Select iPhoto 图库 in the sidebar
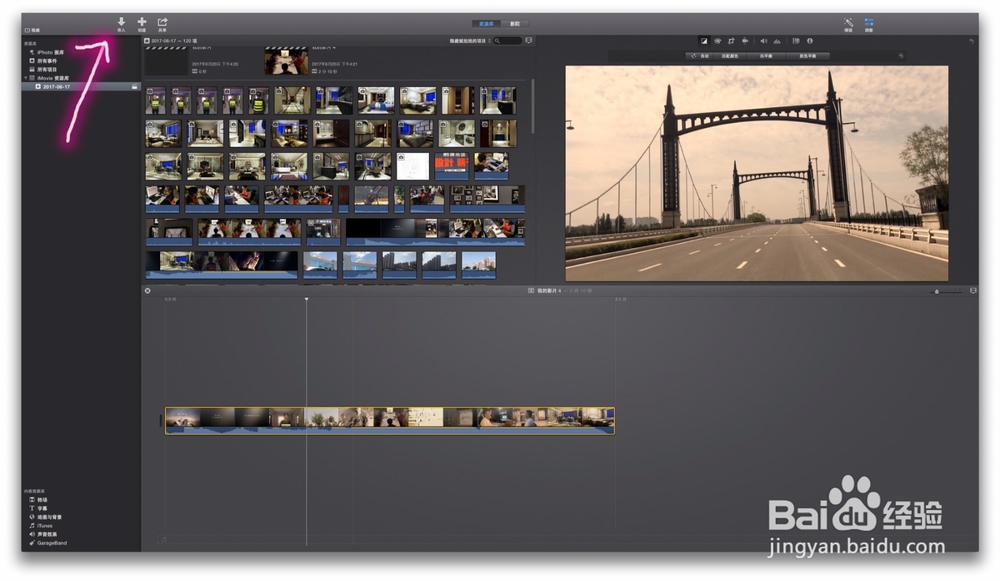Image resolution: width=1000 pixels, height=581 pixels. (x=50, y=52)
